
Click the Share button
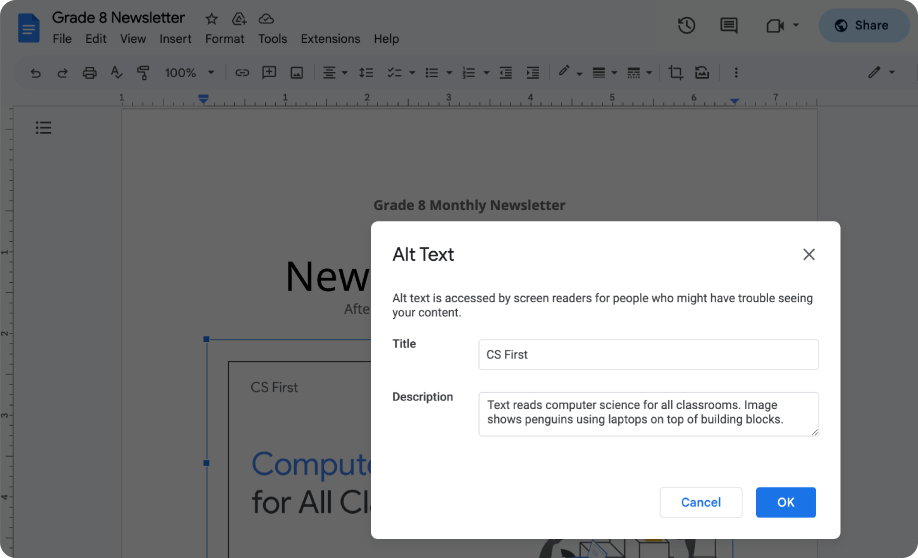(864, 25)
